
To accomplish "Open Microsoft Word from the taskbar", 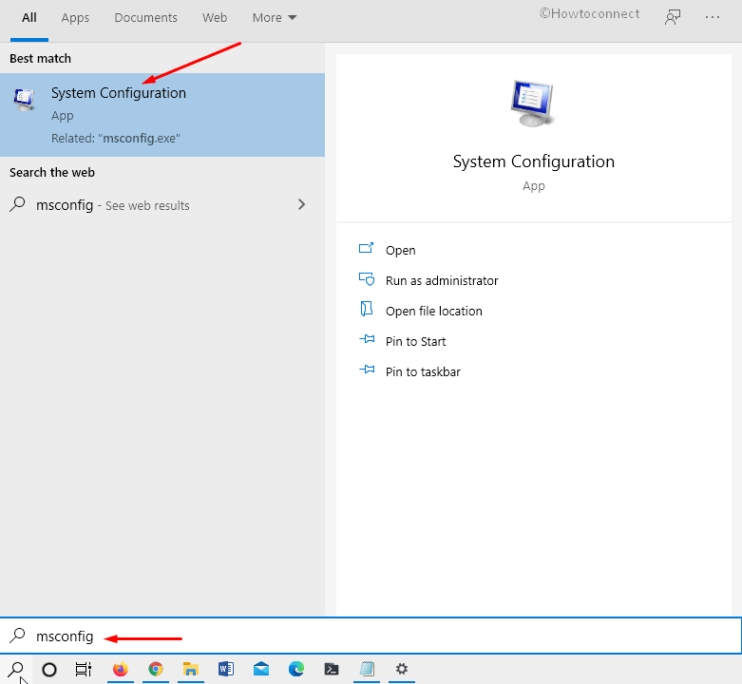I will point(226,669).
